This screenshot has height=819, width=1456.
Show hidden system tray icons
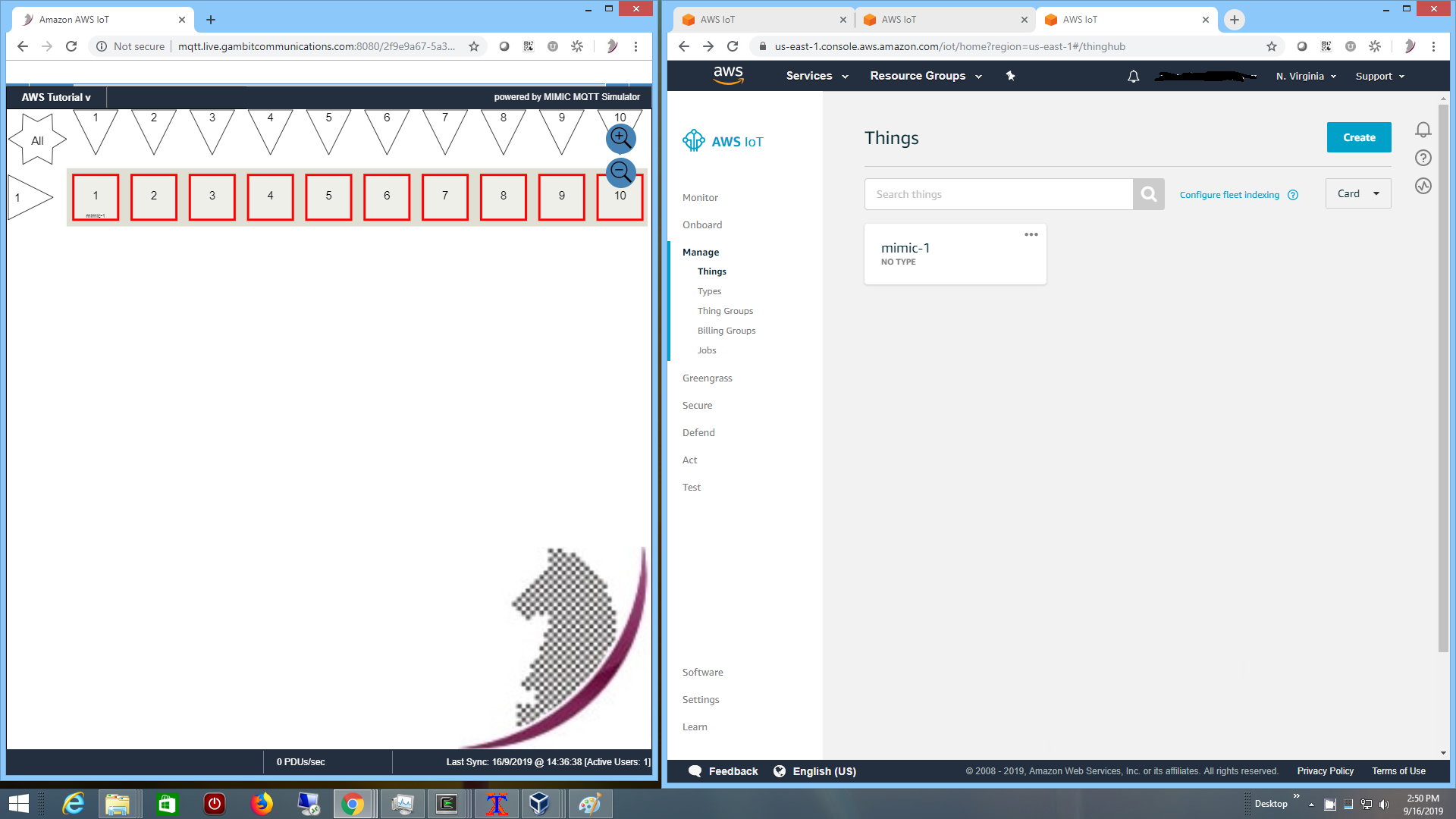(1311, 805)
